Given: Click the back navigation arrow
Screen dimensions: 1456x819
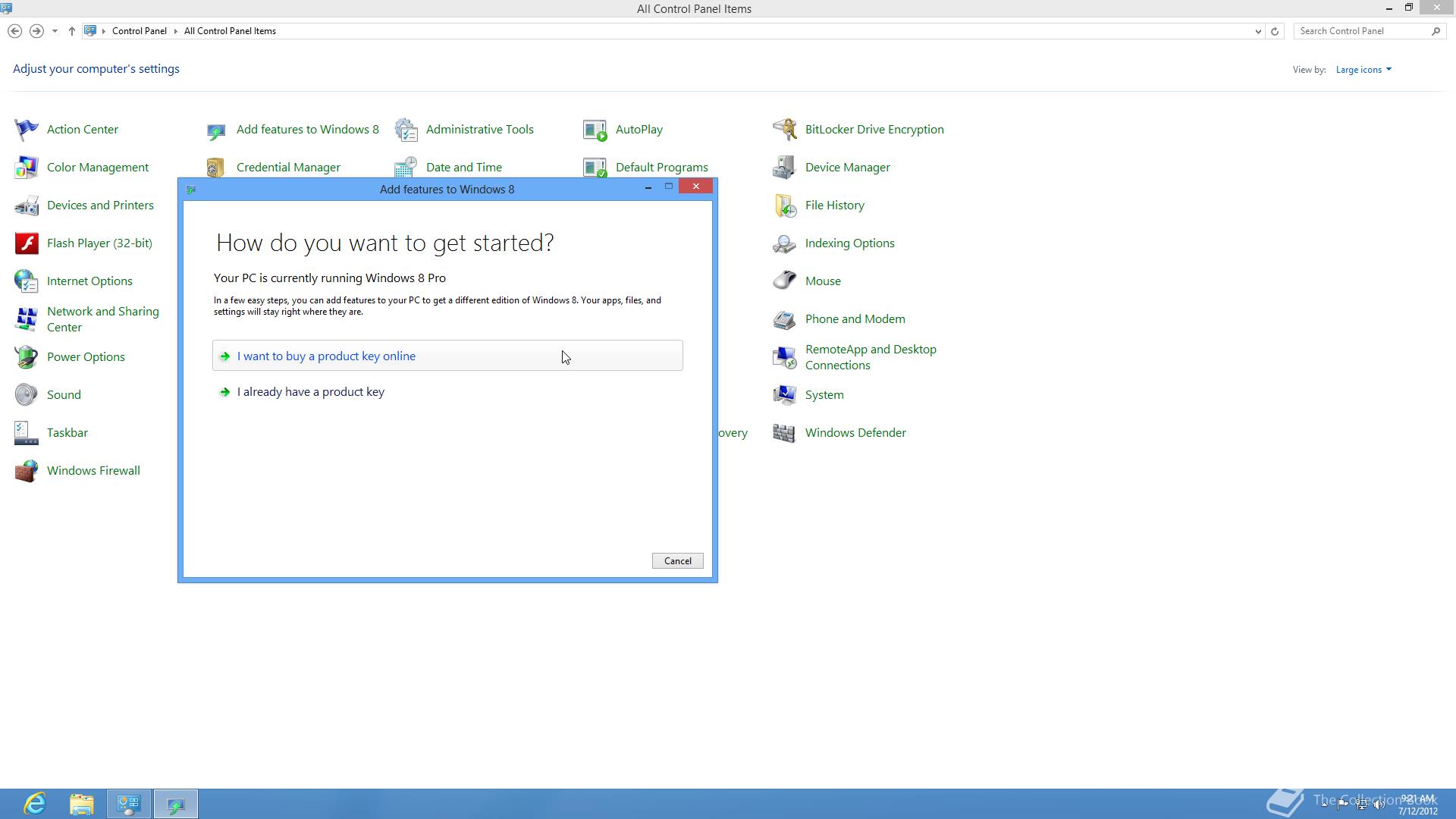Looking at the screenshot, I should 14,31.
